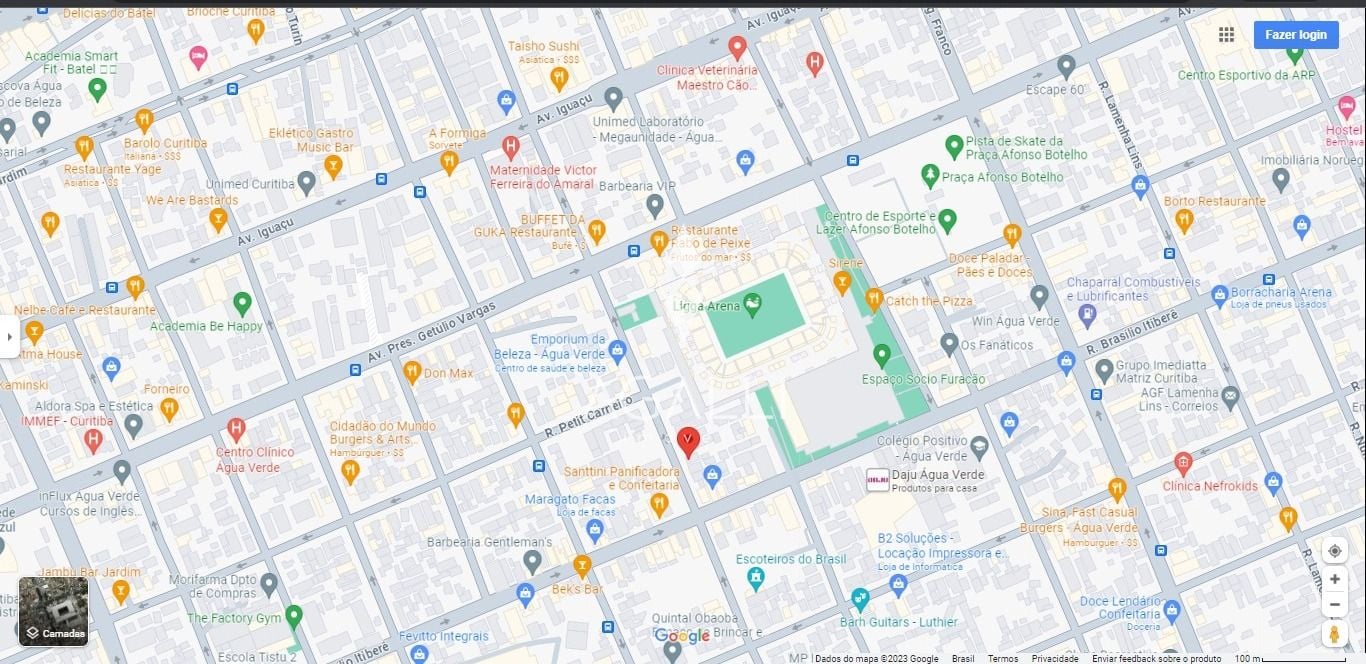
Task: Click Centro de Esporte Afonso Botelho marker
Action: (x=948, y=221)
